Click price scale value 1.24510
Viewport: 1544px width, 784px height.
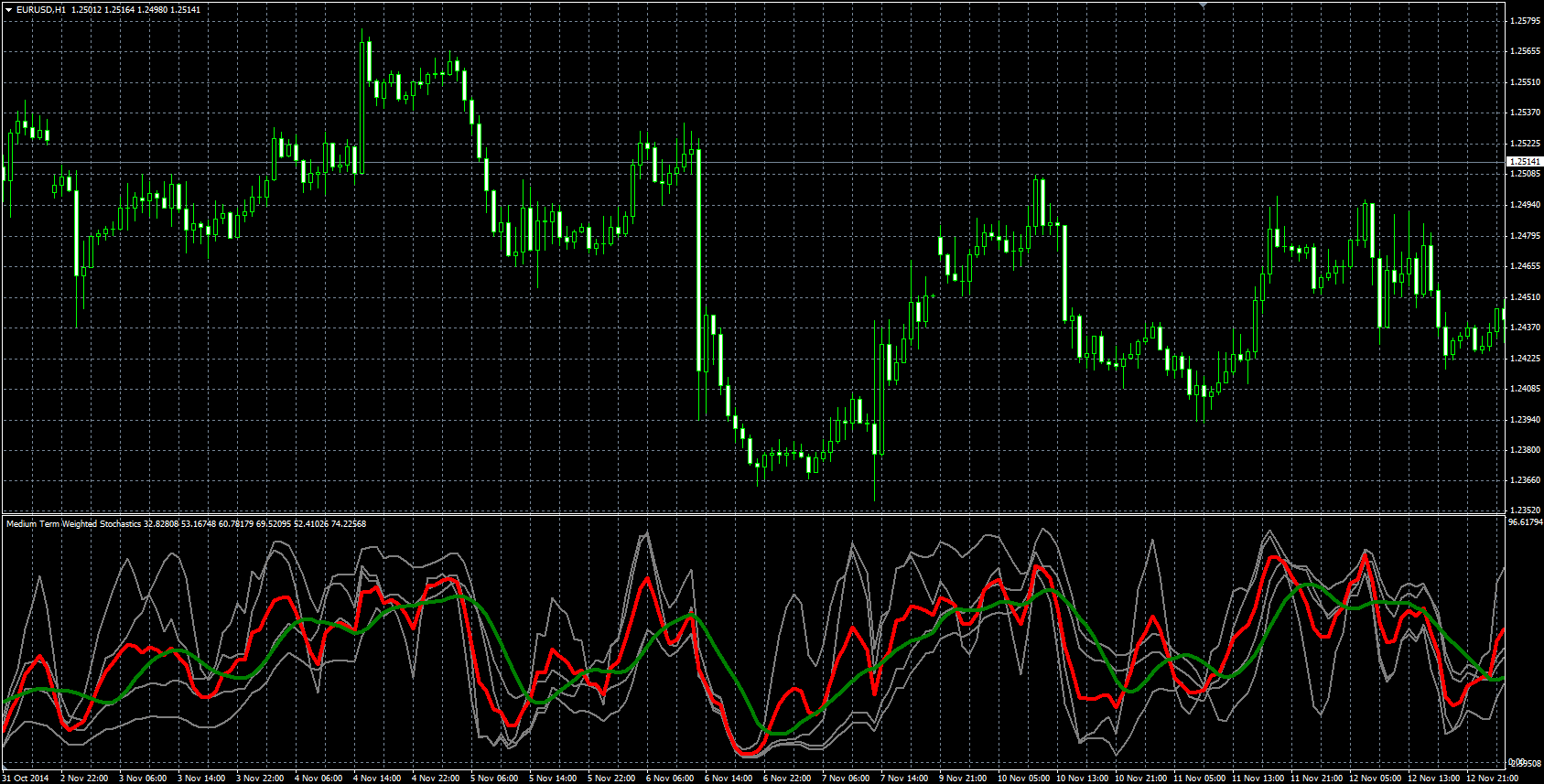click(1524, 297)
